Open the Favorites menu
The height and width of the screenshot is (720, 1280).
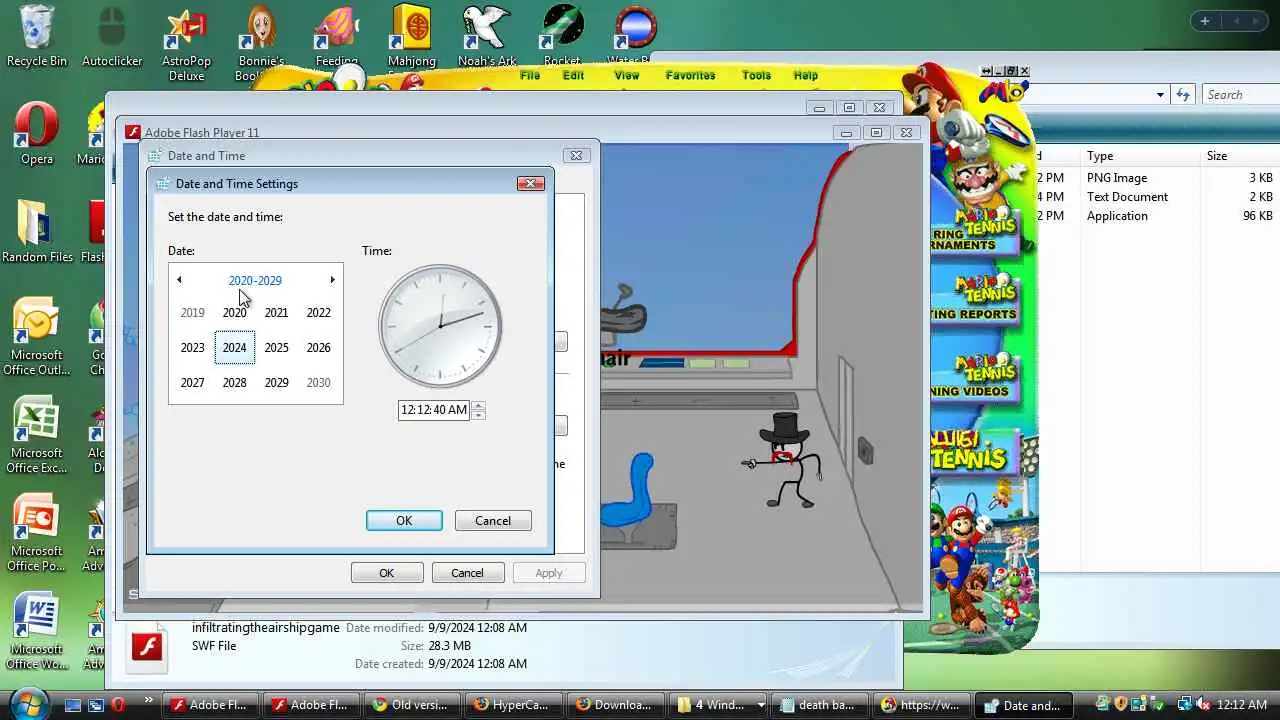click(x=690, y=75)
